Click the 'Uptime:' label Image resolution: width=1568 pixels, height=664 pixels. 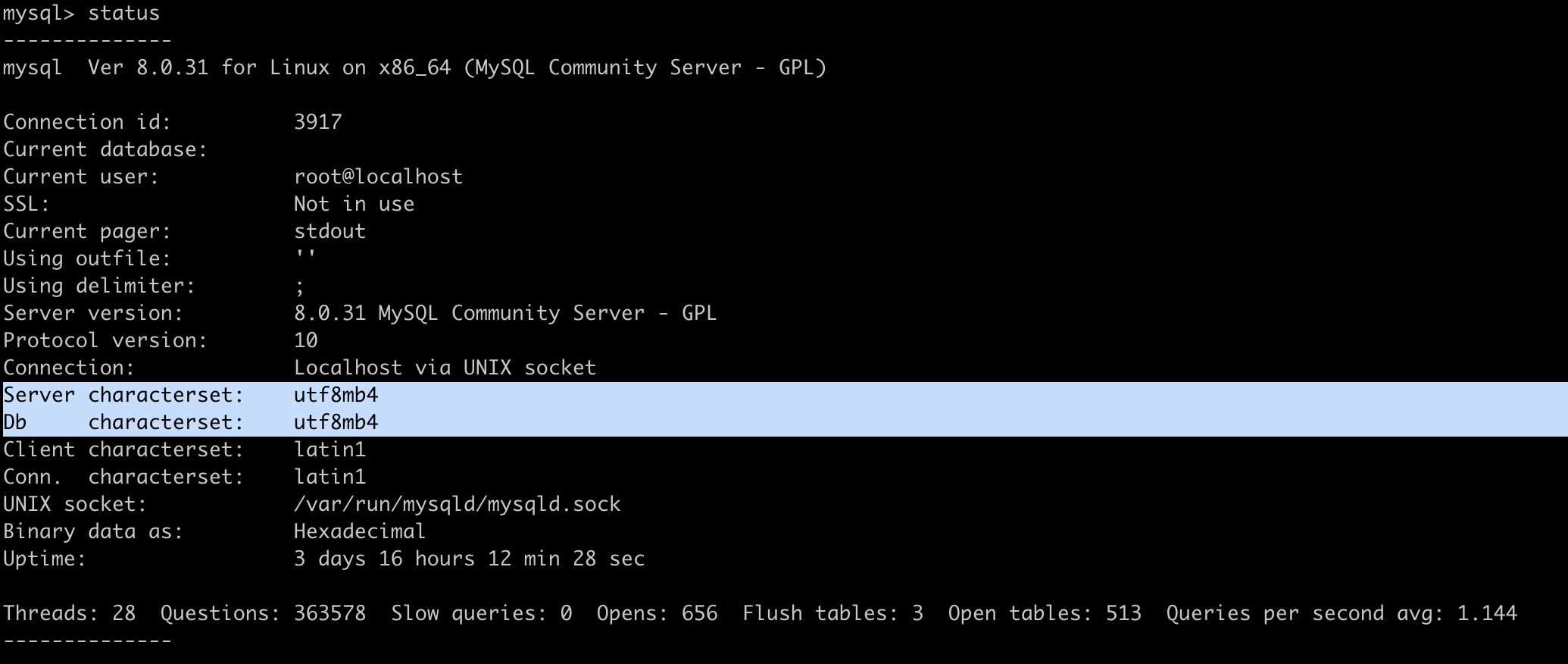[45, 559]
